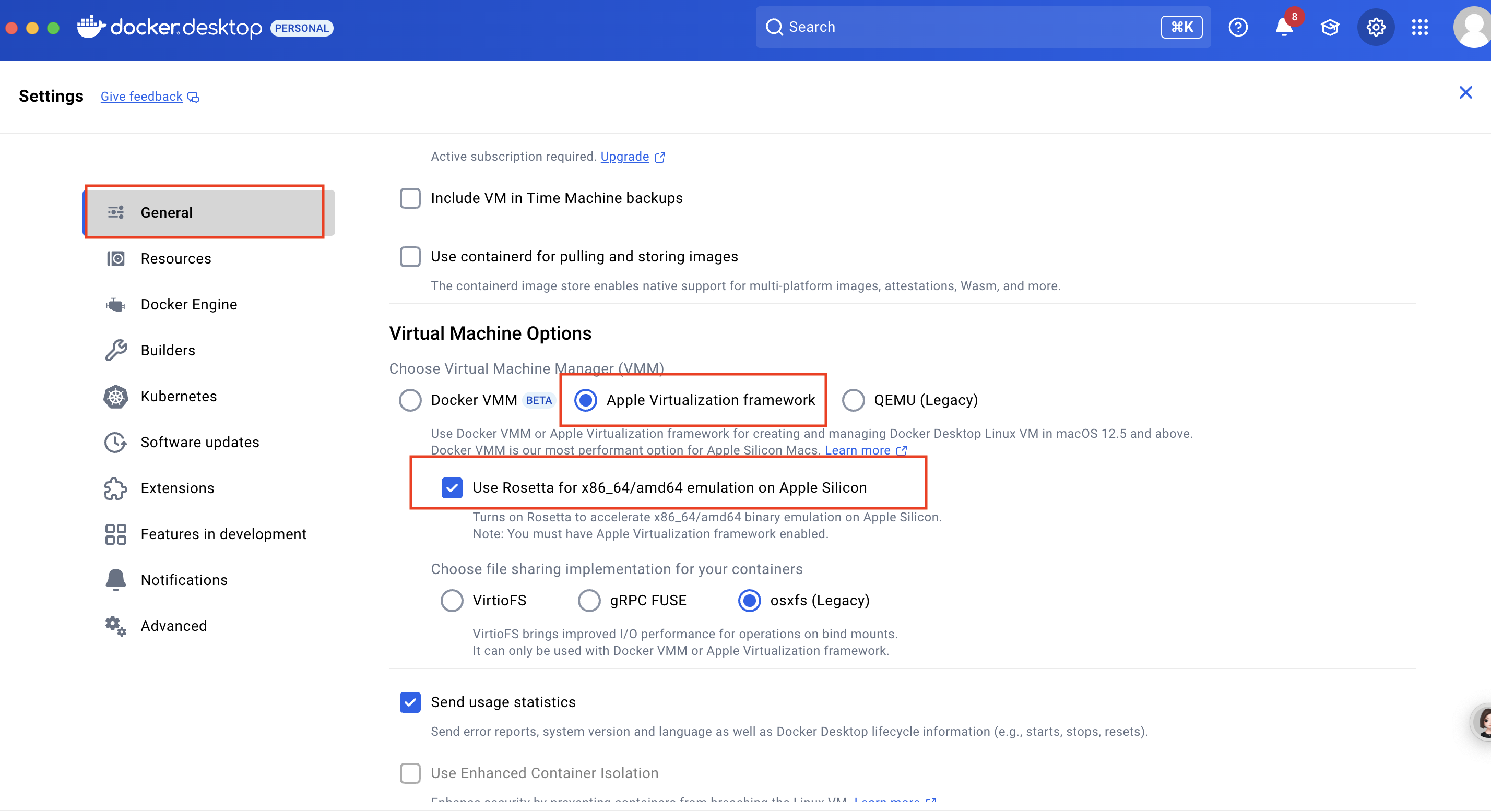
Task: Click the 'Virtual Machine Options' heading
Action: pyautogui.click(x=490, y=333)
